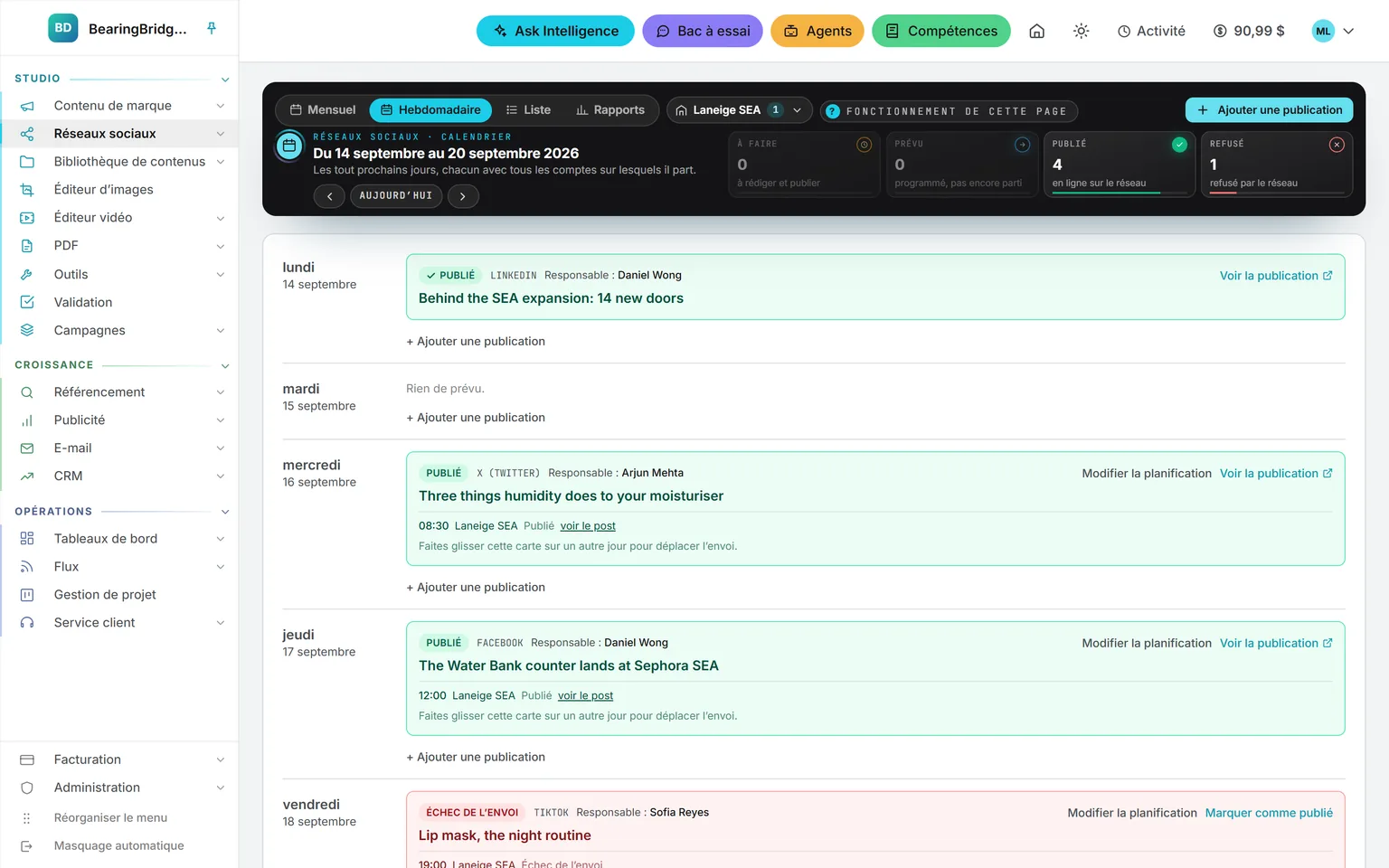Open the Rapports tab
Viewport: 1389px width, 868px height.
(x=610, y=110)
